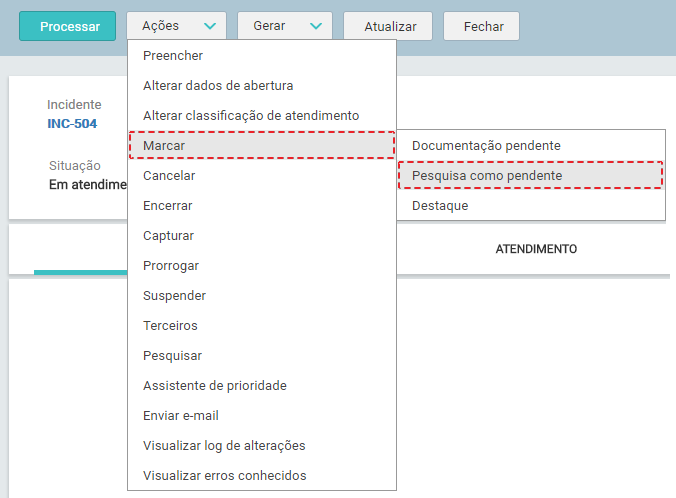This screenshot has width=676, height=498.
Task: Choose Alterar dados de abertura
Action: tap(262, 85)
